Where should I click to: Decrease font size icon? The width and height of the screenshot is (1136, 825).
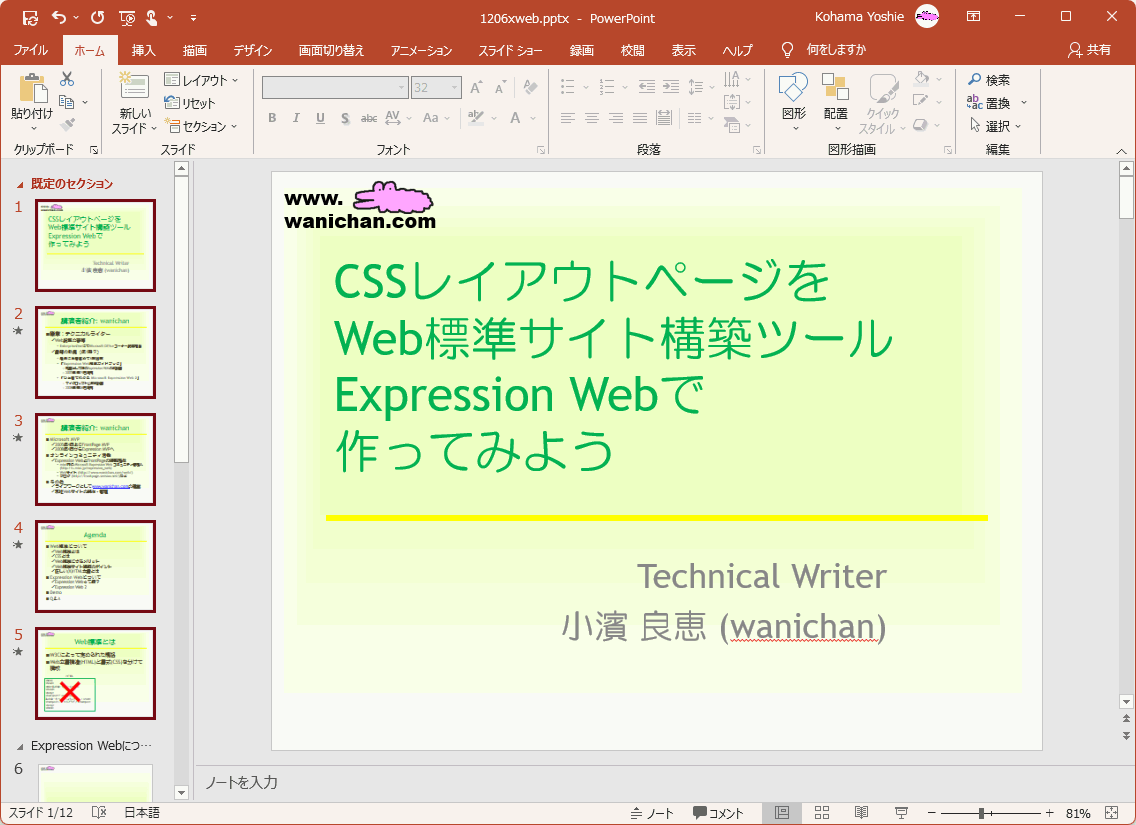[501, 88]
